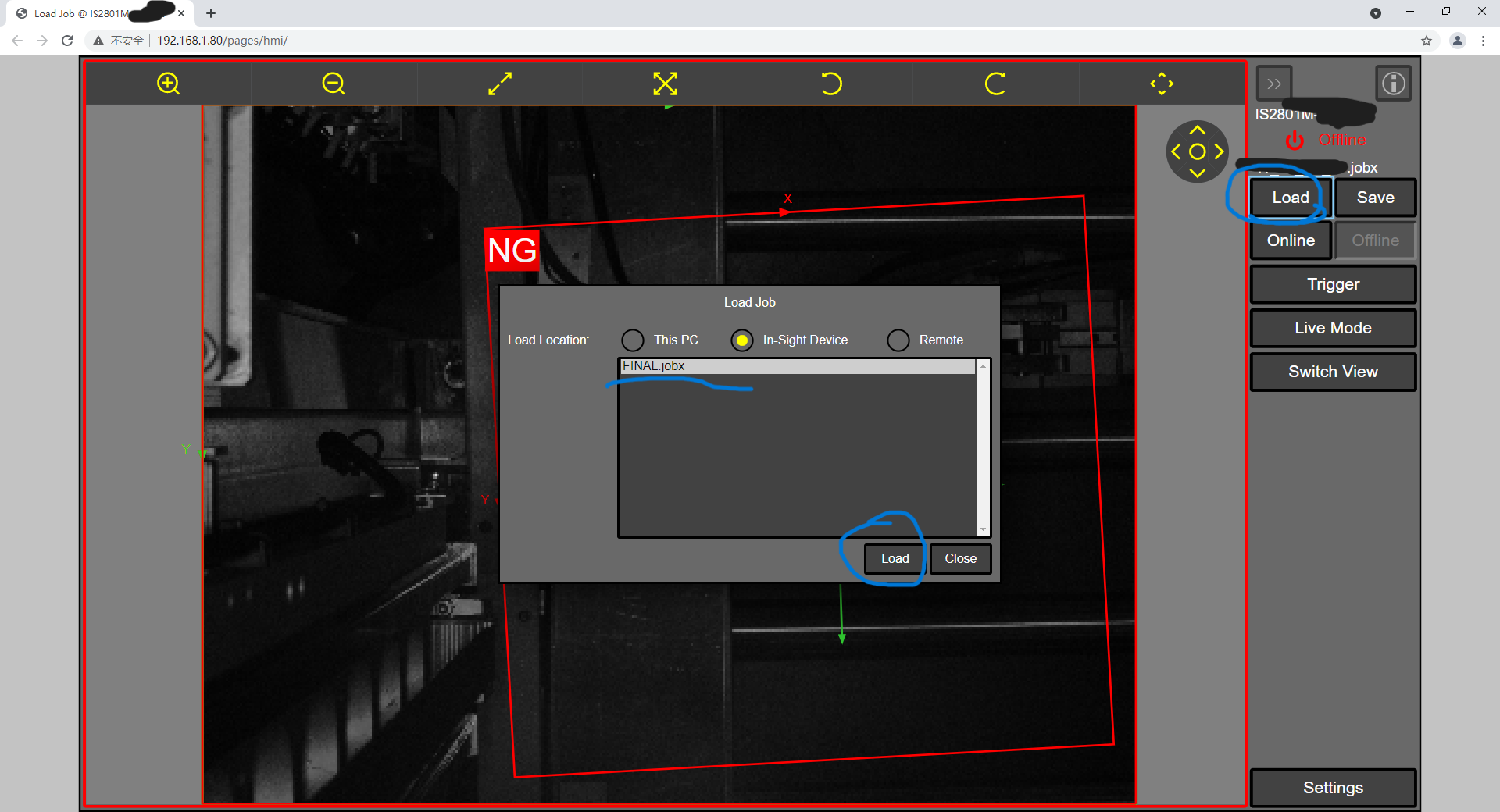Click the zoom out magnifier icon
The image size is (1500, 812).
pos(334,84)
